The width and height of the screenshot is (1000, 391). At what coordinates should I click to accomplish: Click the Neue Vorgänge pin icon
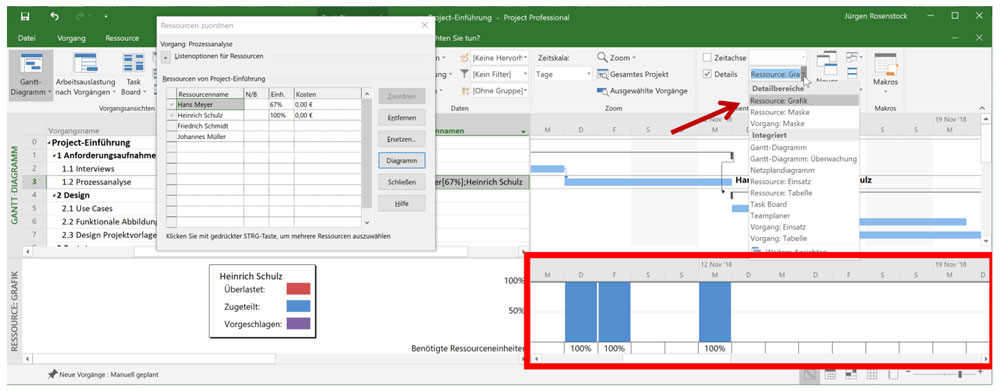[x=52, y=374]
